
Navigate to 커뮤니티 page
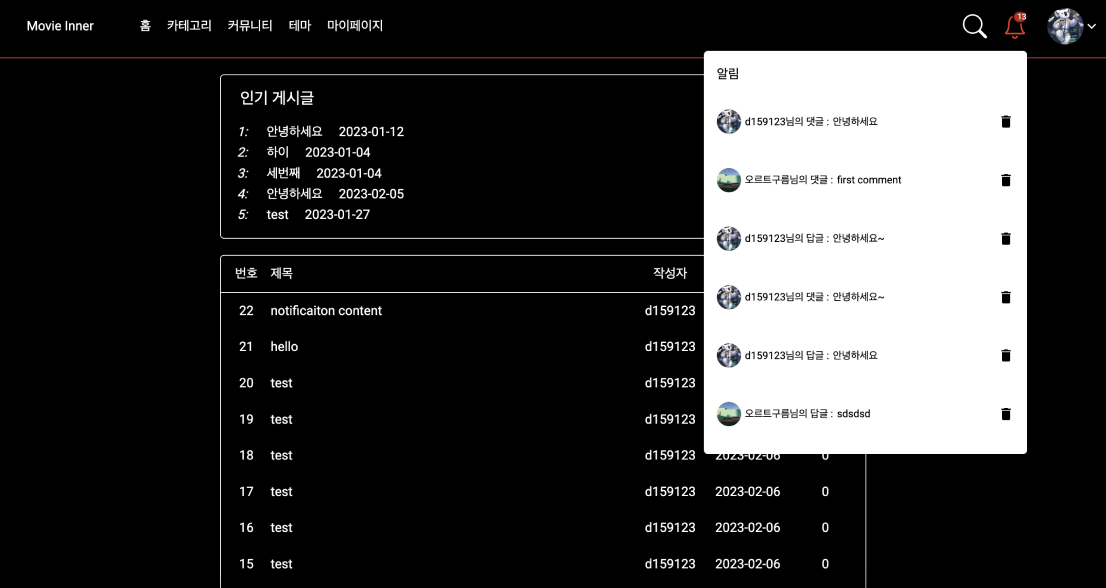pos(250,26)
